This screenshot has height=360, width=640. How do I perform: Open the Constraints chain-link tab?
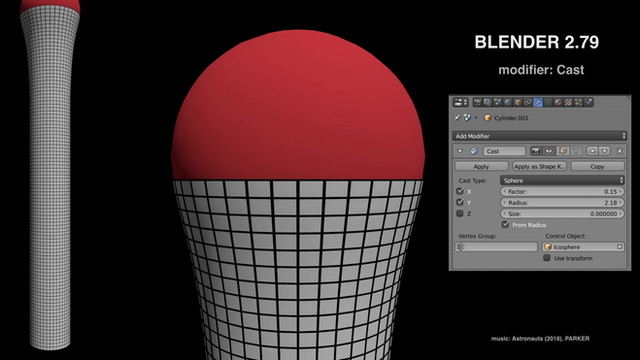[x=528, y=102]
